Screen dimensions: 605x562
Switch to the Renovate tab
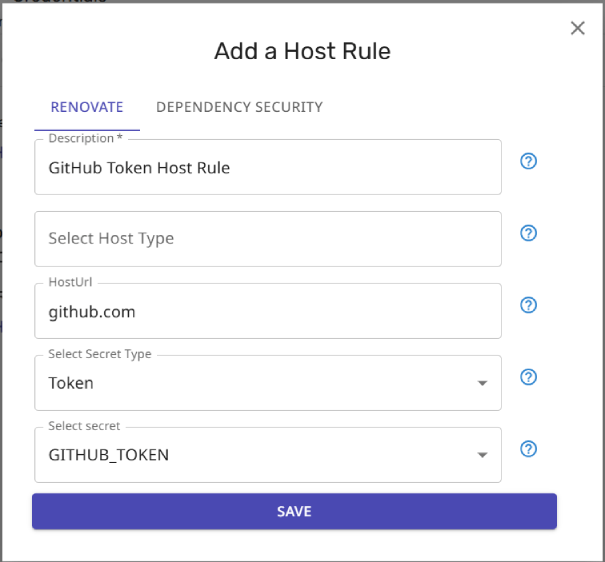pyautogui.click(x=87, y=107)
